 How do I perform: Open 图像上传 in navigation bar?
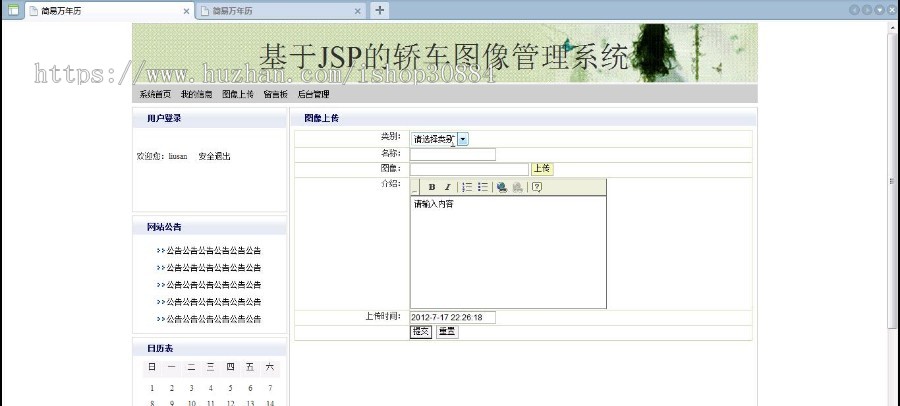[238, 94]
